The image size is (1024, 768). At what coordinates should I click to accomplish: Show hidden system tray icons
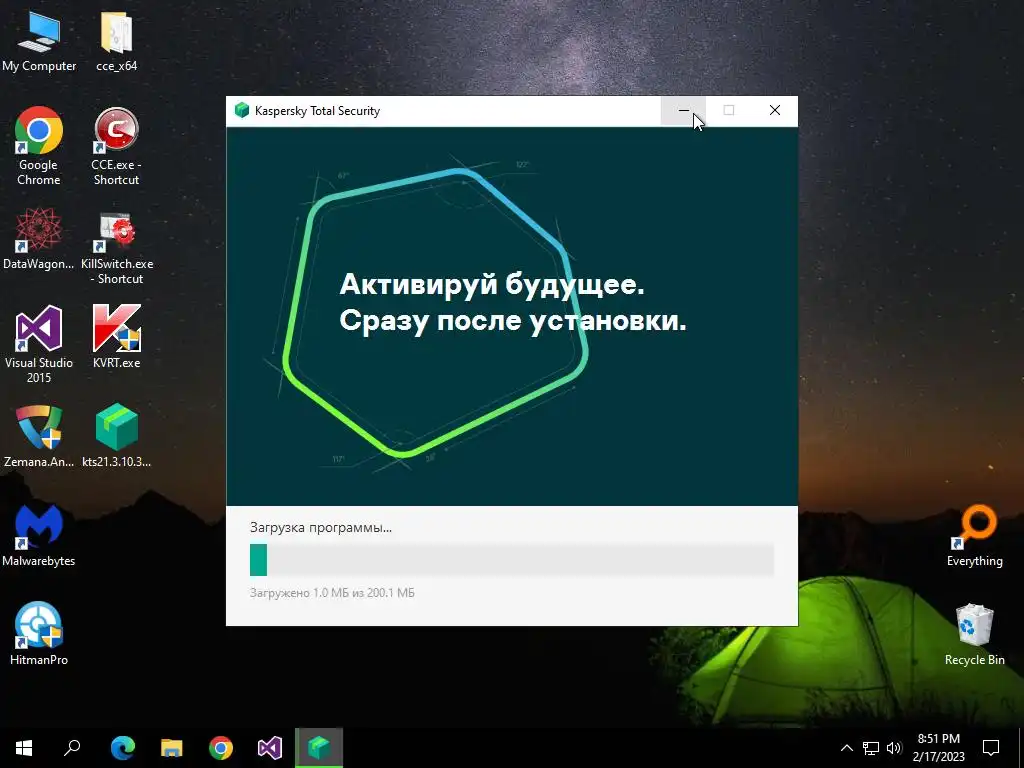(x=846, y=748)
